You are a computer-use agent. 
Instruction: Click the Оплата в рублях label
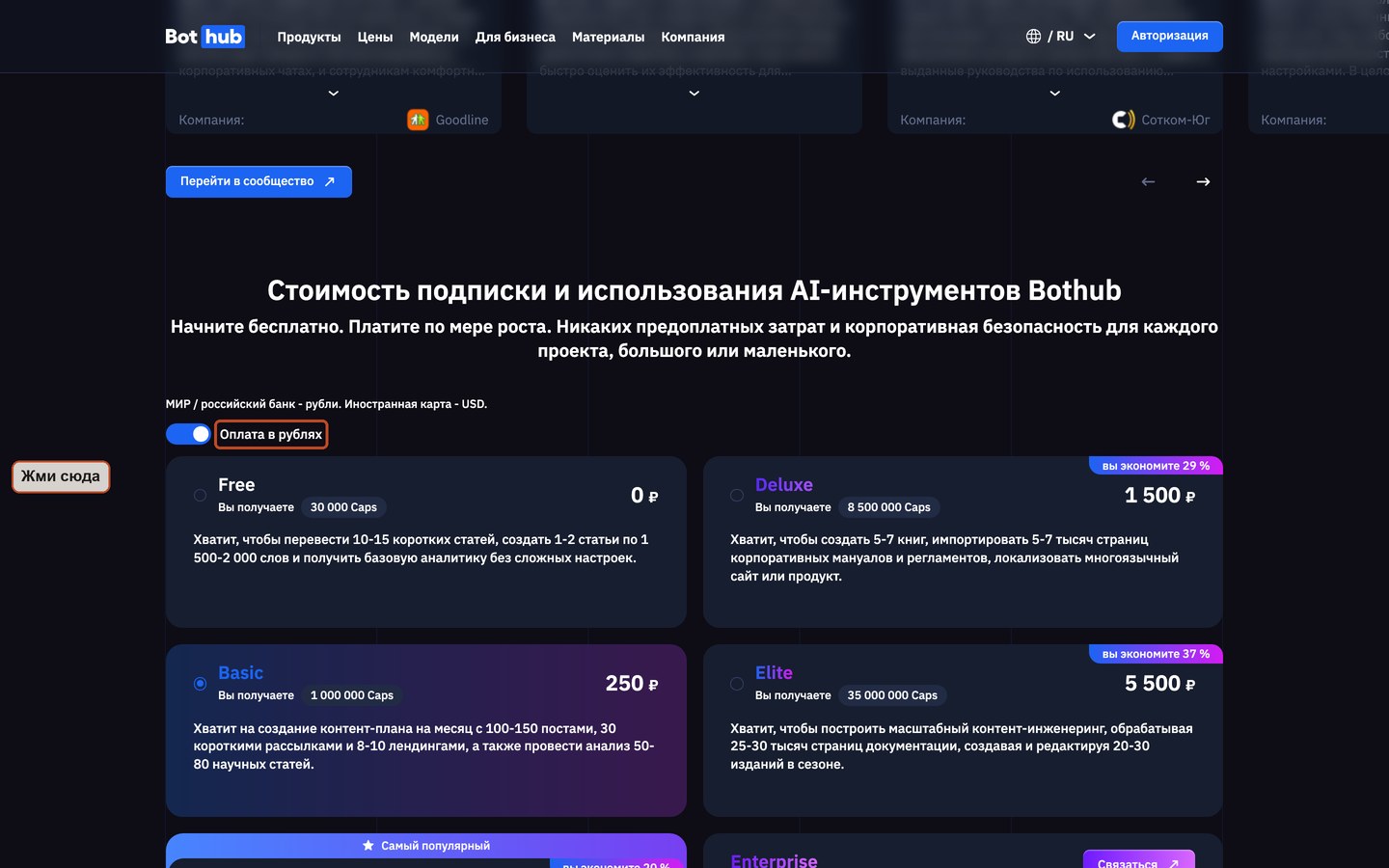271,434
